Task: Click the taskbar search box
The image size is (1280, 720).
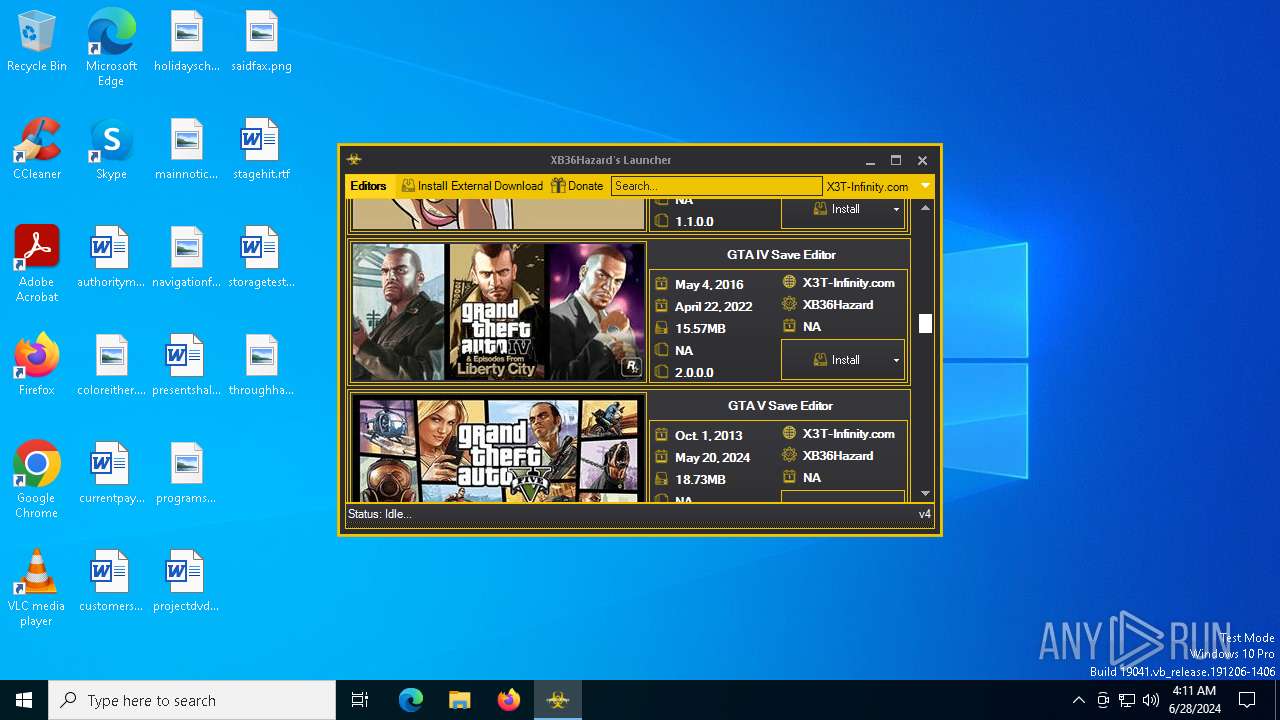Action: point(192,700)
